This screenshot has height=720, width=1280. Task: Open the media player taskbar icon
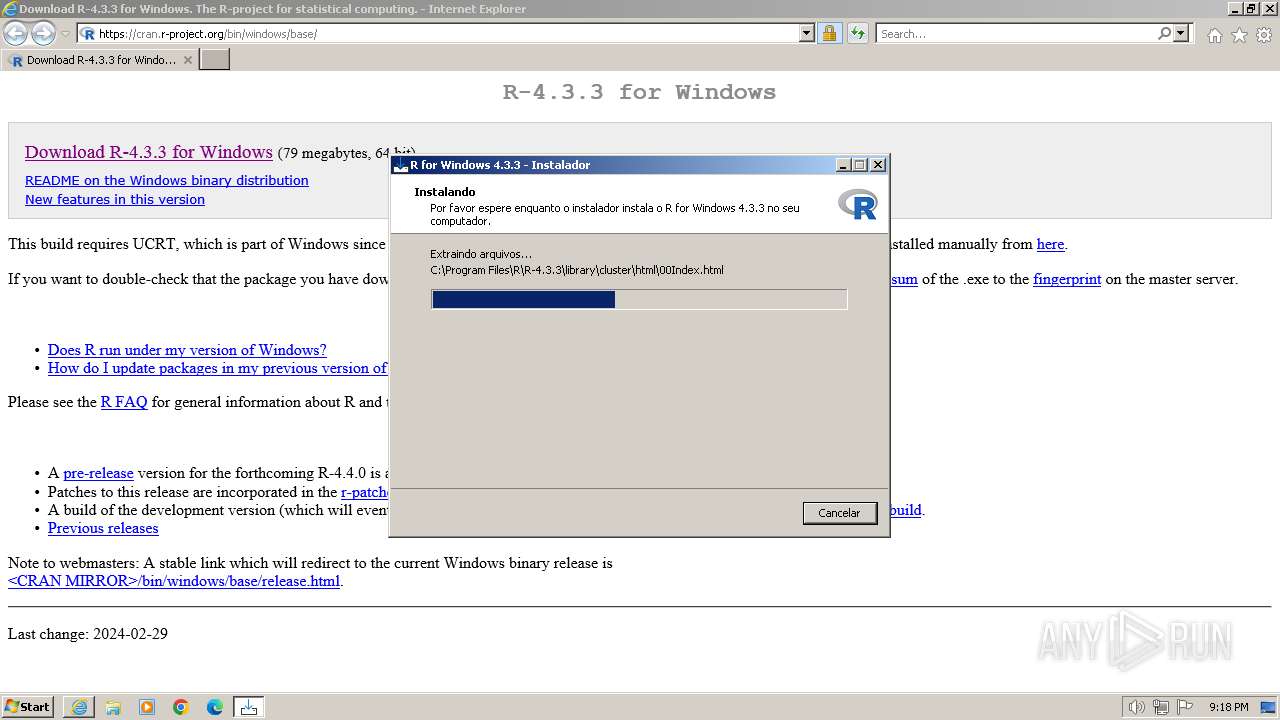[x=147, y=707]
